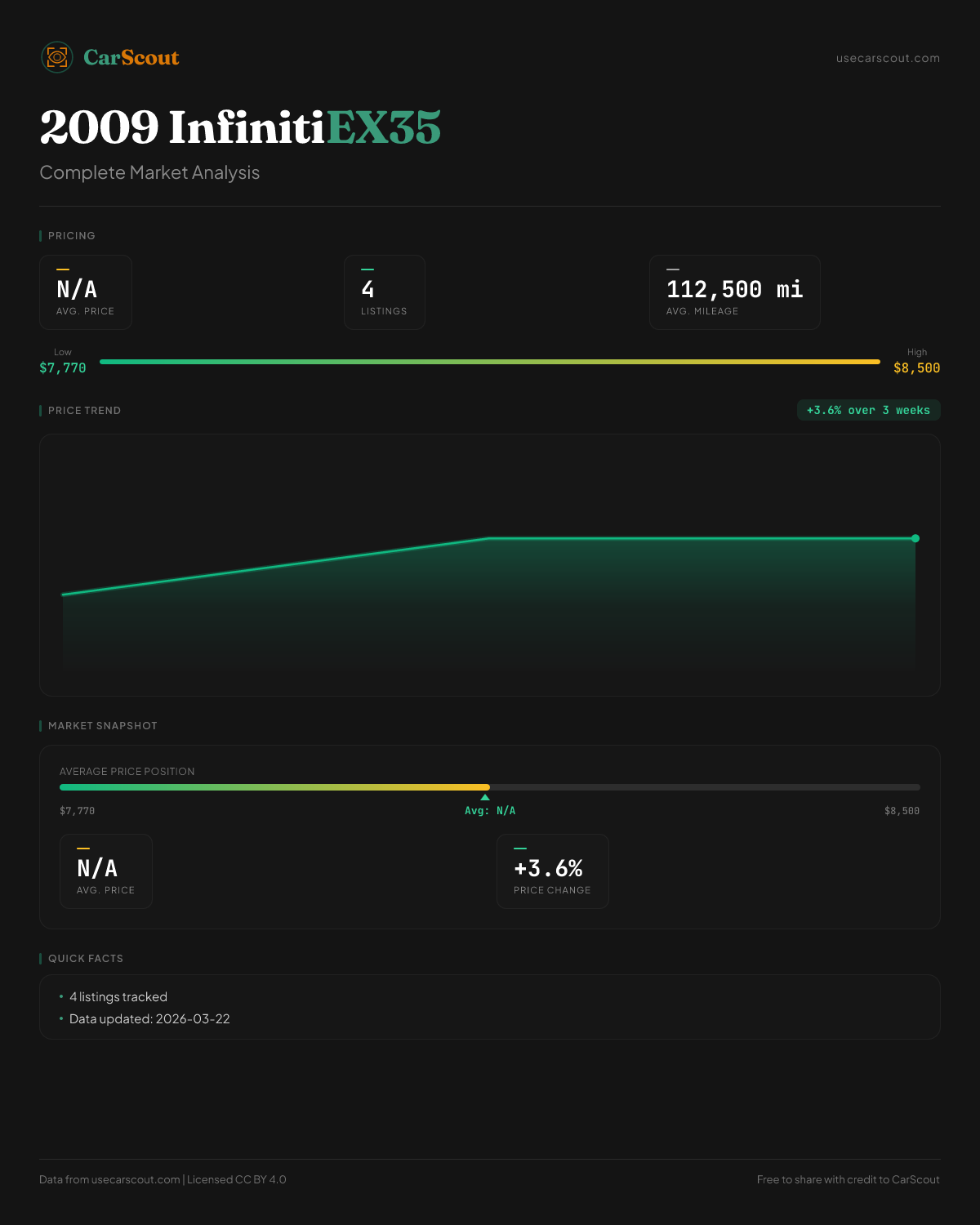980x1225 pixels.
Task: Click the green endpoint dot on trend chart
Action: [915, 538]
